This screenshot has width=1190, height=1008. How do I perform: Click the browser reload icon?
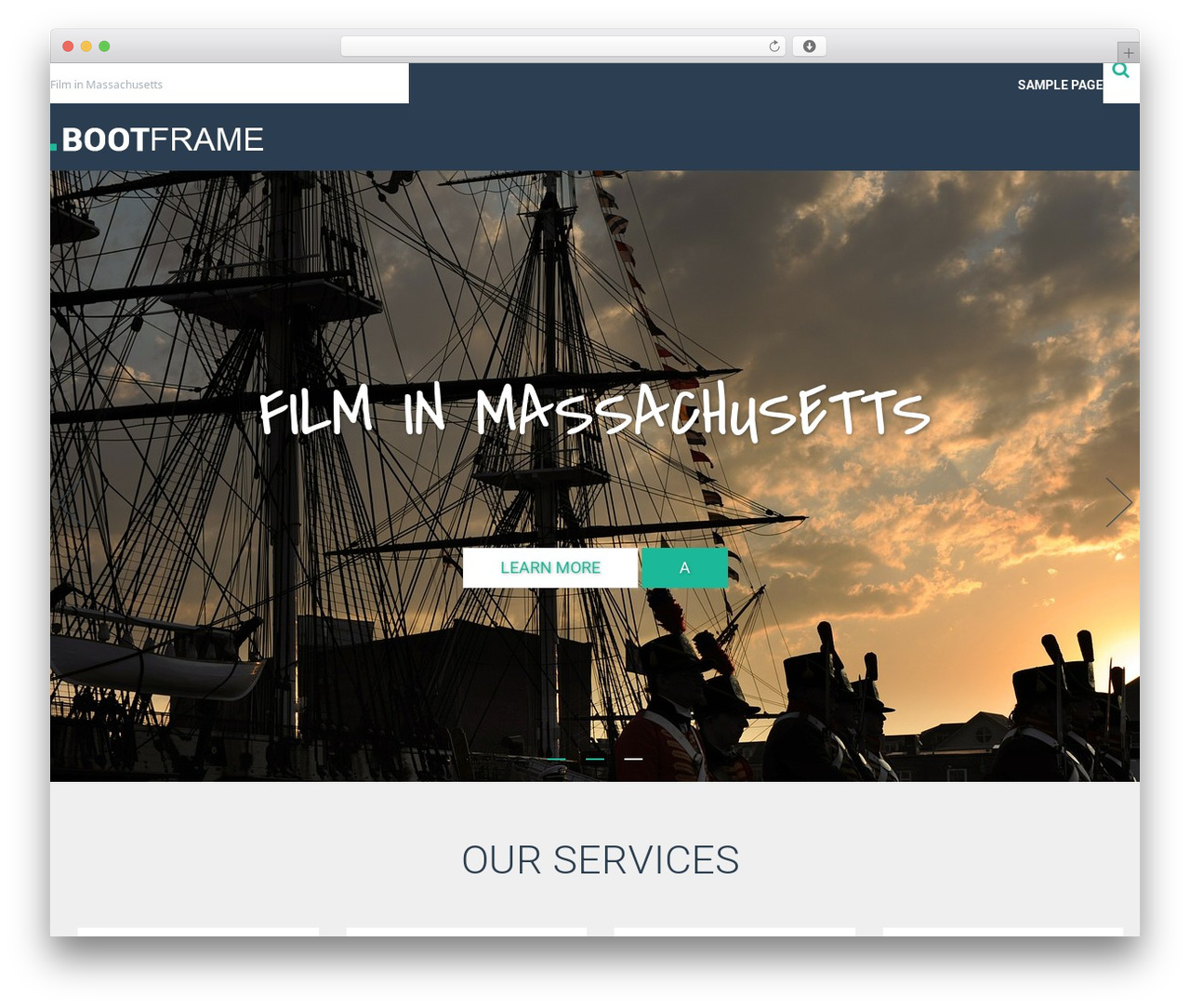pyautogui.click(x=774, y=46)
